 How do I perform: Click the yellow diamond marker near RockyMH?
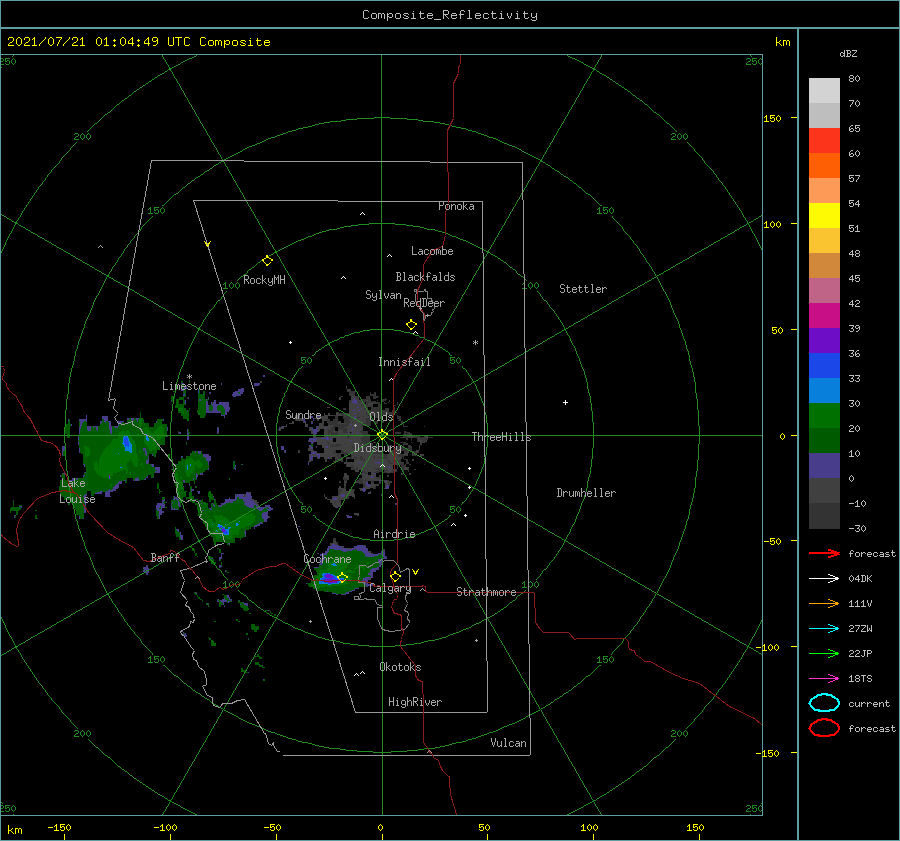(267, 261)
